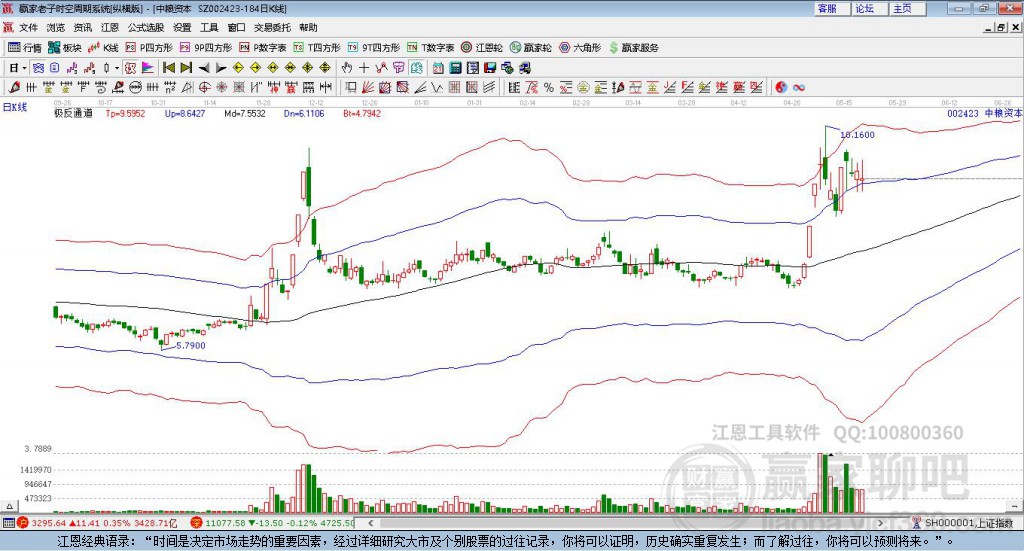Expand the 日 period dropdown arrow
This screenshot has width=1024, height=551.
pos(24,68)
